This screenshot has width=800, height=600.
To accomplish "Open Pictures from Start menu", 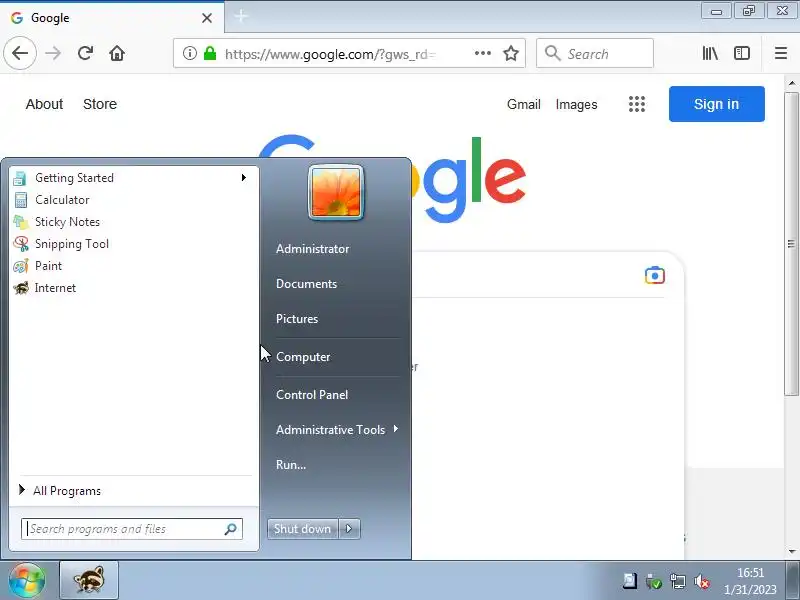I will pyautogui.click(x=297, y=319).
